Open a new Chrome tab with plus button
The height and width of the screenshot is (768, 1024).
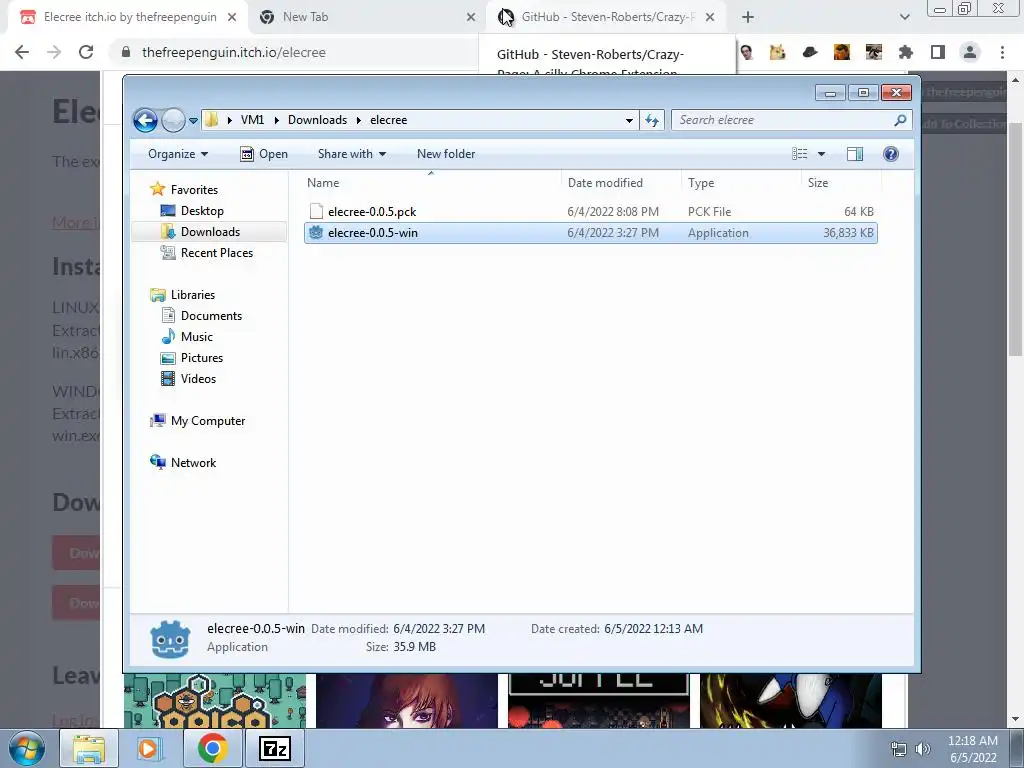748,18
